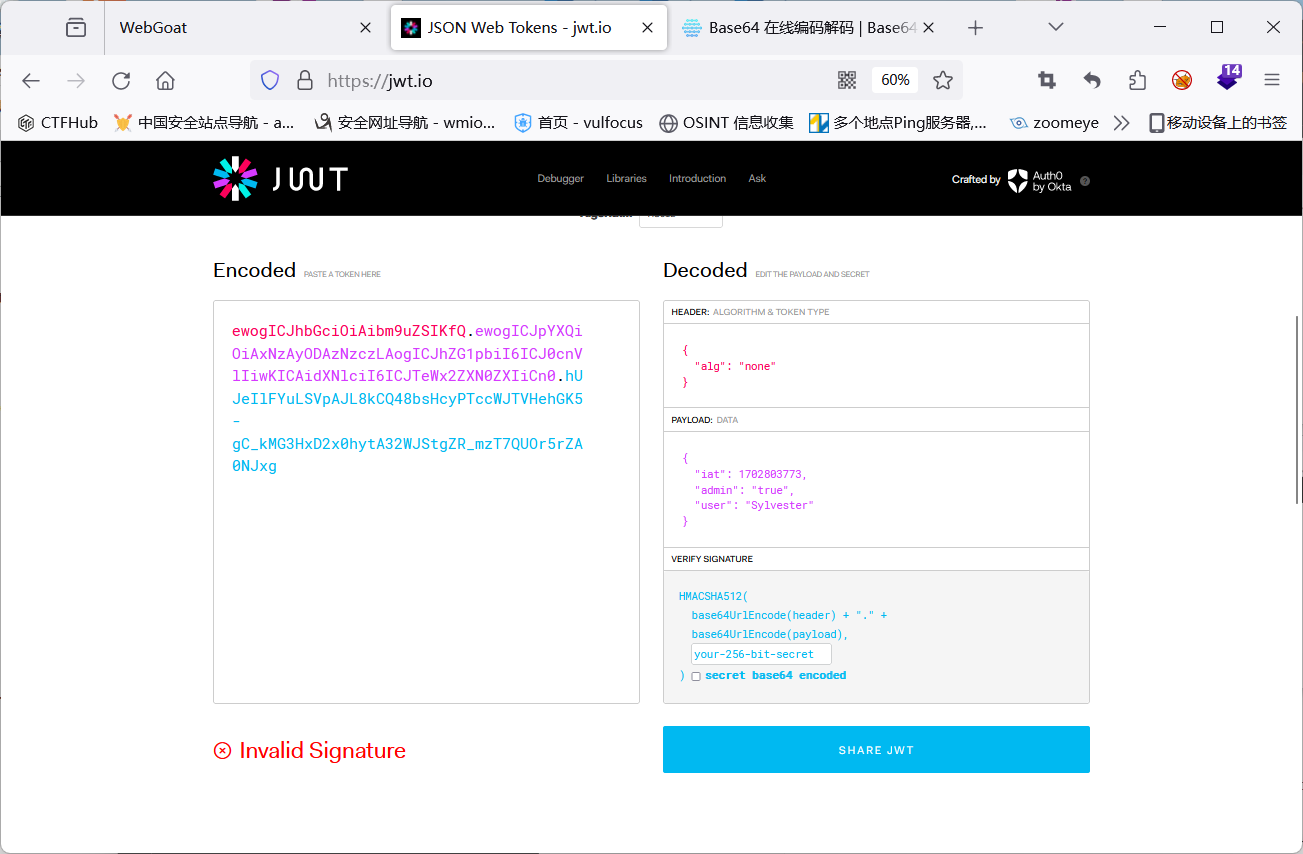Close the jwt.io tab
This screenshot has height=854, width=1303.
click(x=647, y=28)
